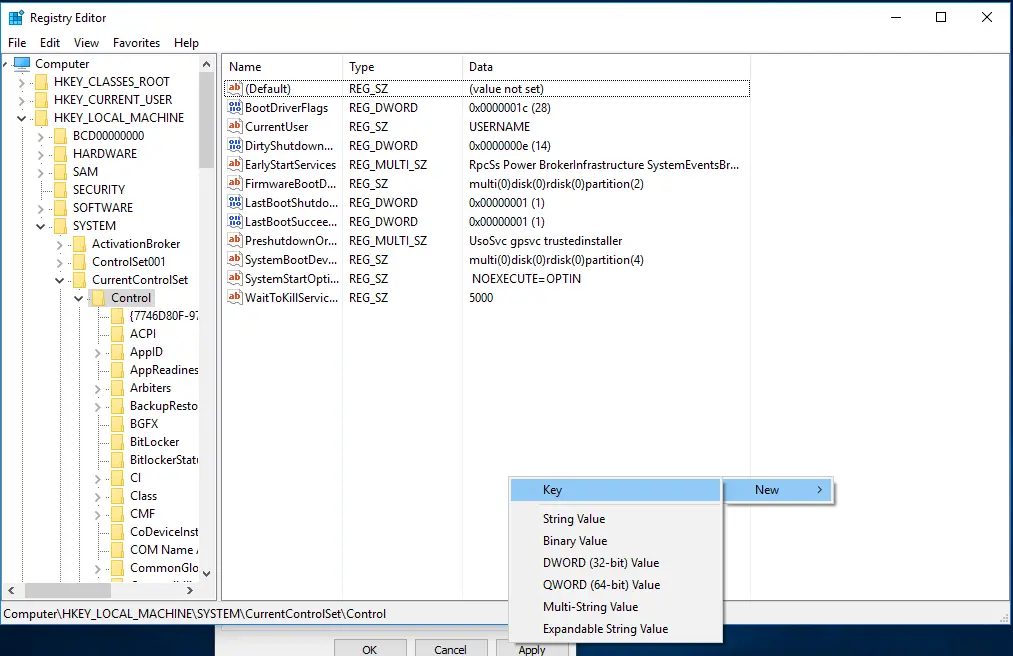The image size is (1013, 656).
Task: Collapse the Control key arrow
Action: tap(79, 298)
